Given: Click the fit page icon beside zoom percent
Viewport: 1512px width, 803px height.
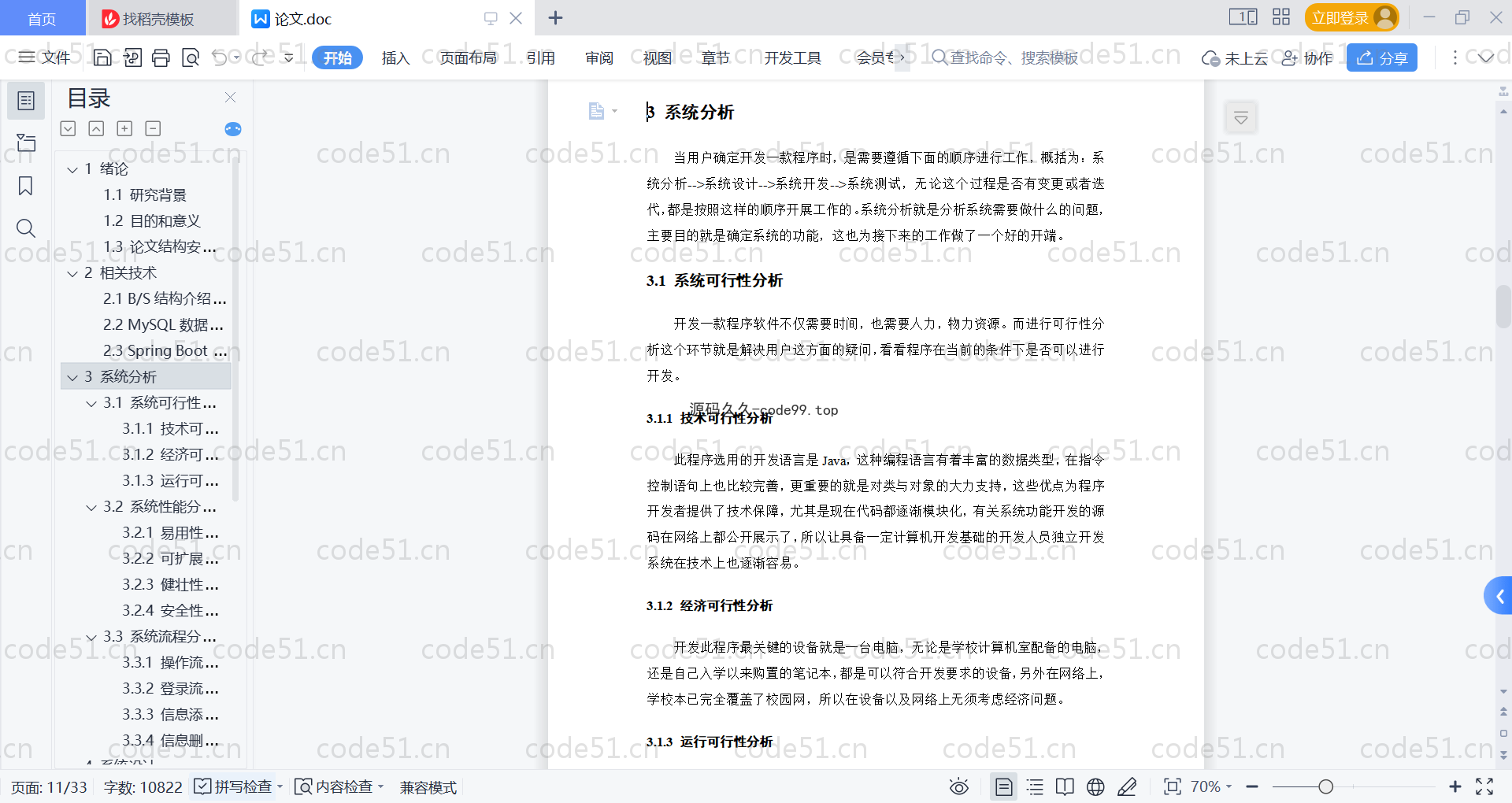Looking at the screenshot, I should pyautogui.click(x=1172, y=786).
